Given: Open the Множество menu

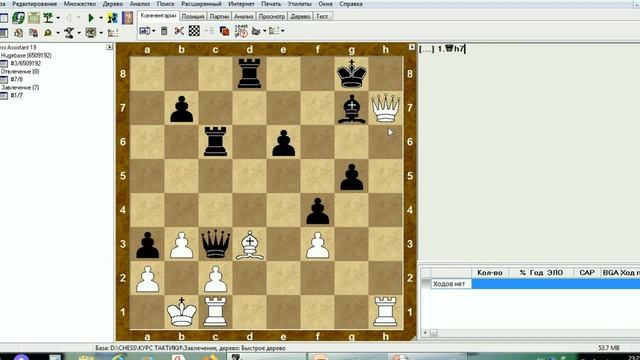Looking at the screenshot, I should pos(80,4).
